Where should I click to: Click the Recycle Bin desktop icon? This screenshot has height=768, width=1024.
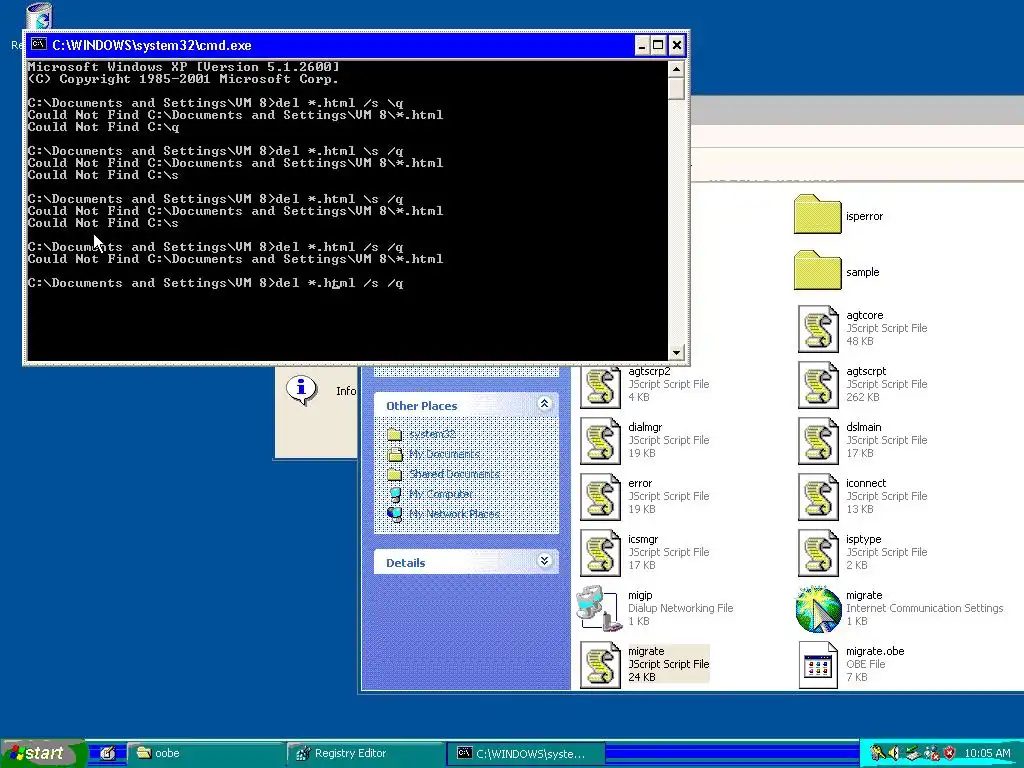[39, 16]
